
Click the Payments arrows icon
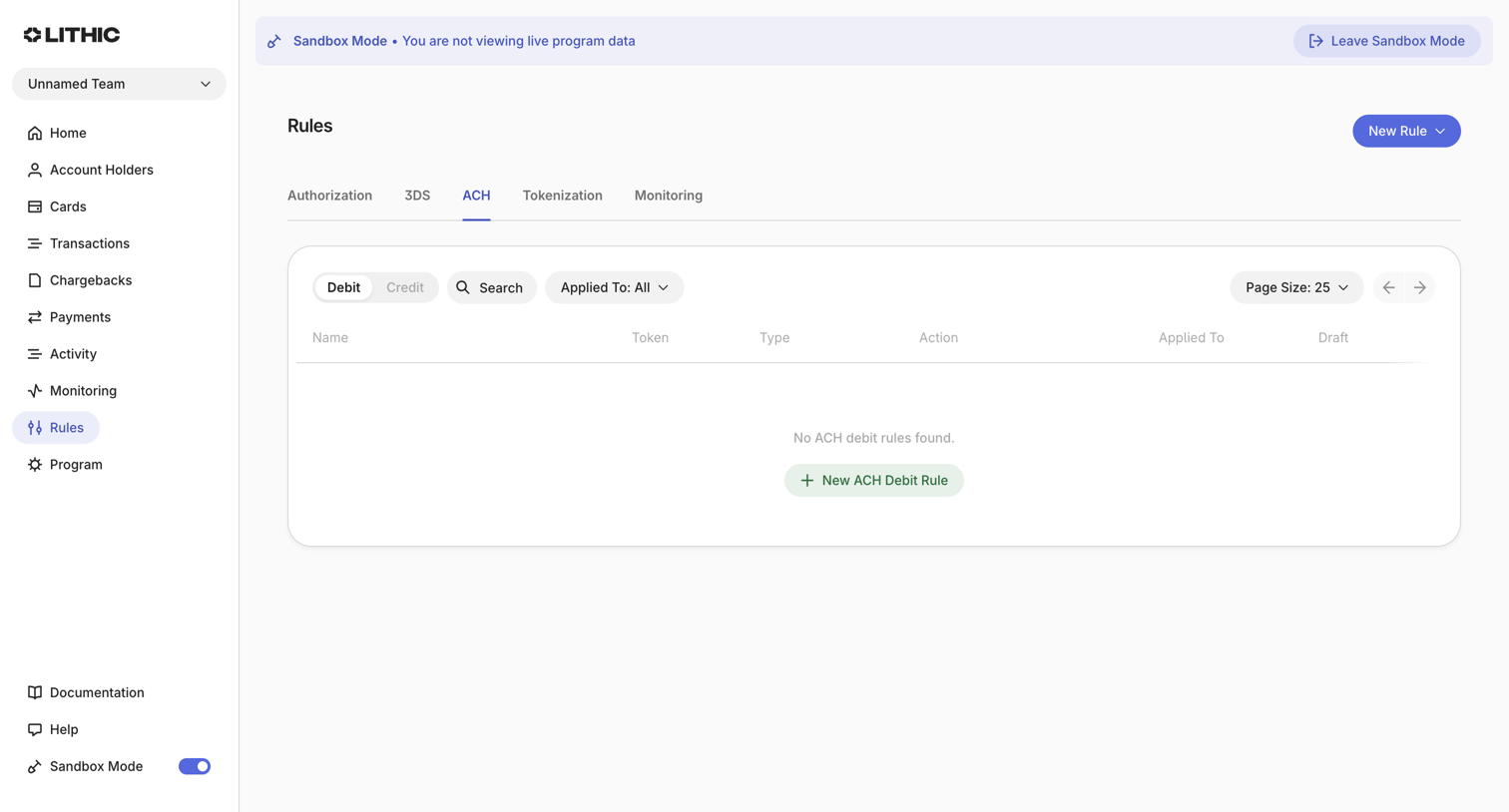point(35,317)
